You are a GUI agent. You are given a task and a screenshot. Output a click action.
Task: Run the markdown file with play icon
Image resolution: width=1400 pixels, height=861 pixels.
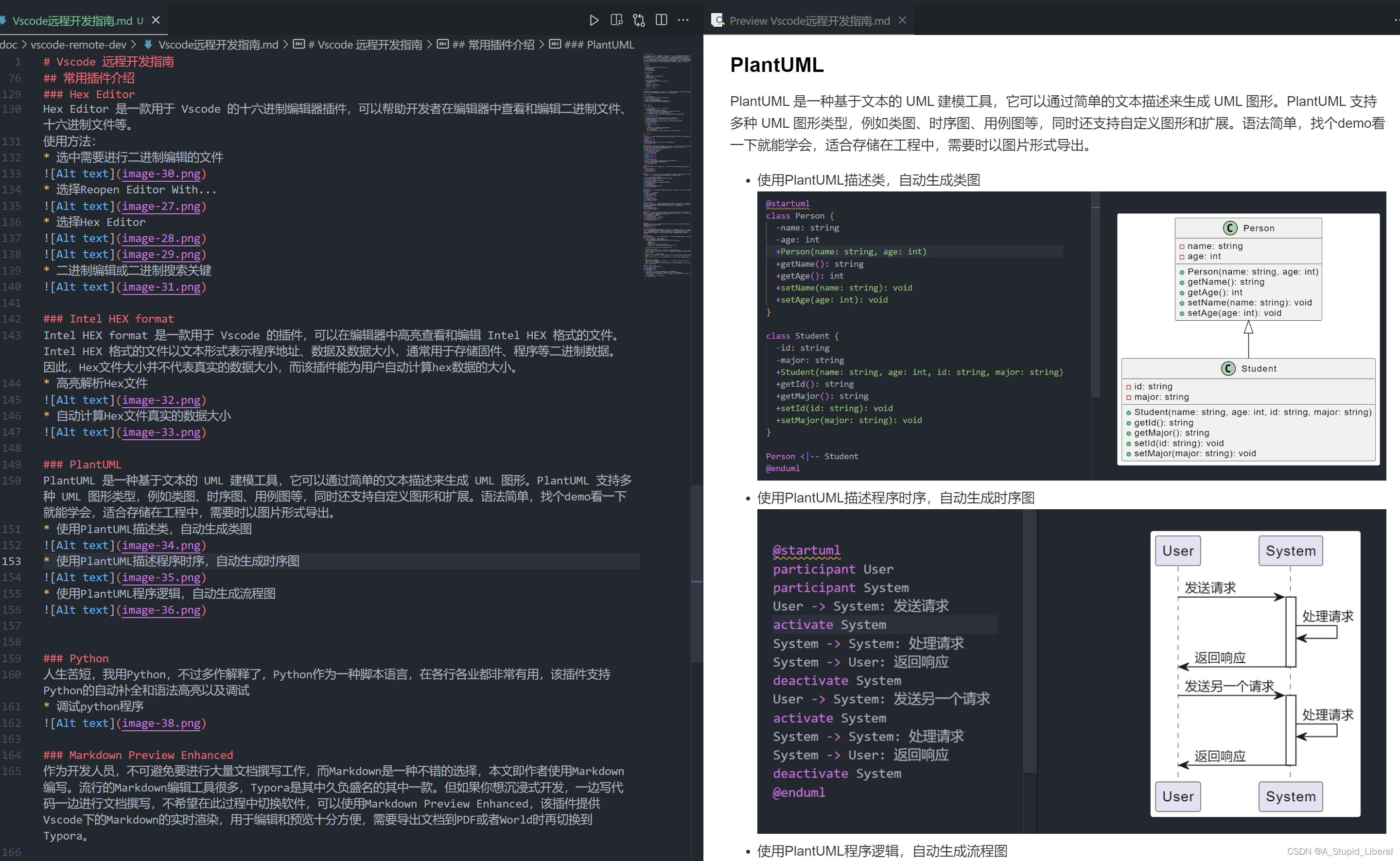594,20
